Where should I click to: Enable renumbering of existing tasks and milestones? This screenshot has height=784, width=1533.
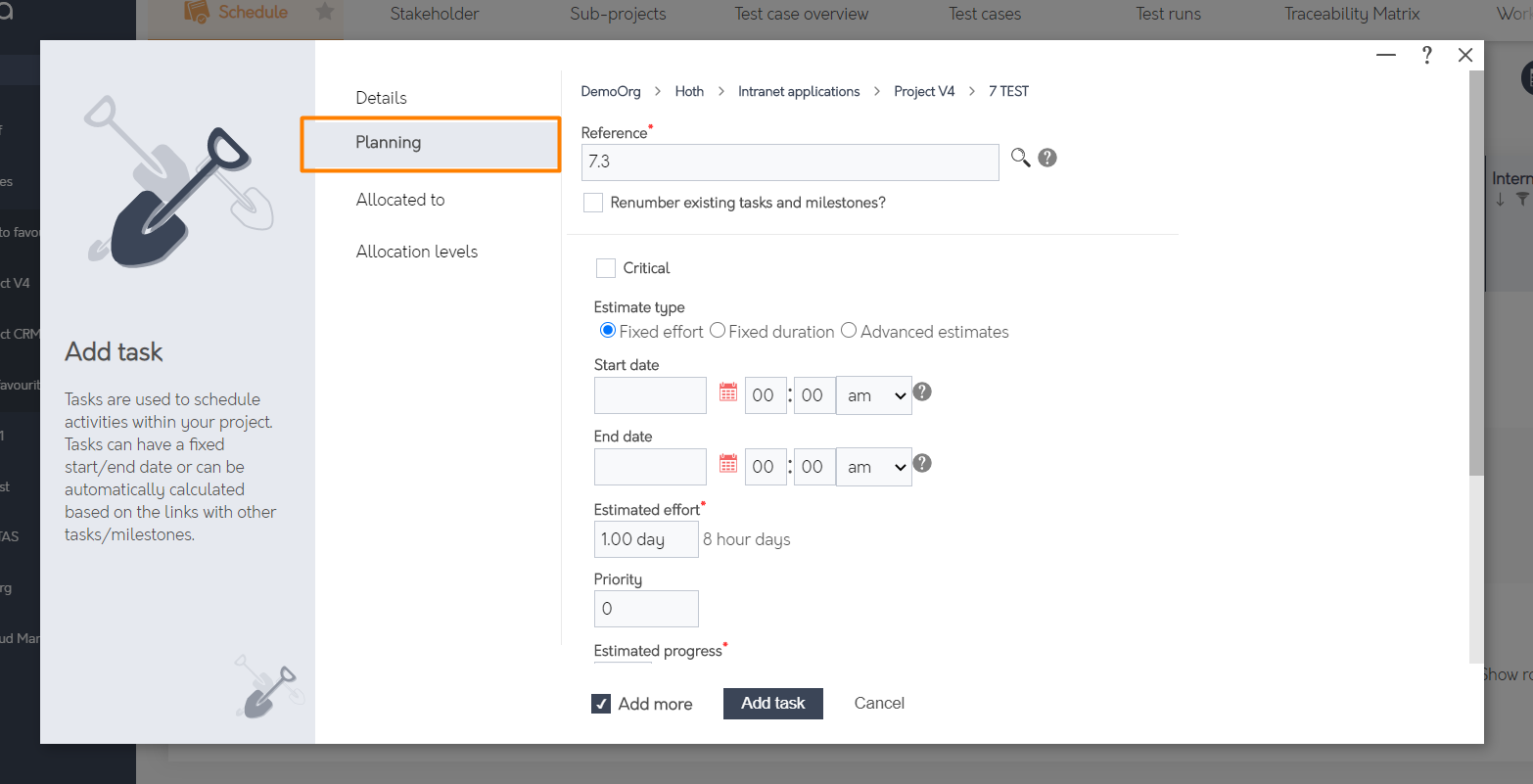592,202
